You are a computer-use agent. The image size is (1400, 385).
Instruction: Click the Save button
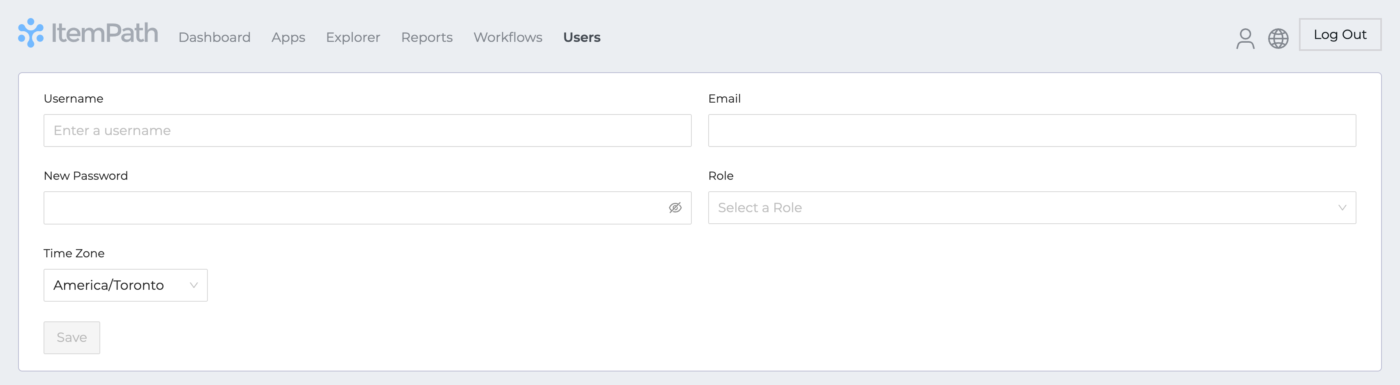pos(72,337)
